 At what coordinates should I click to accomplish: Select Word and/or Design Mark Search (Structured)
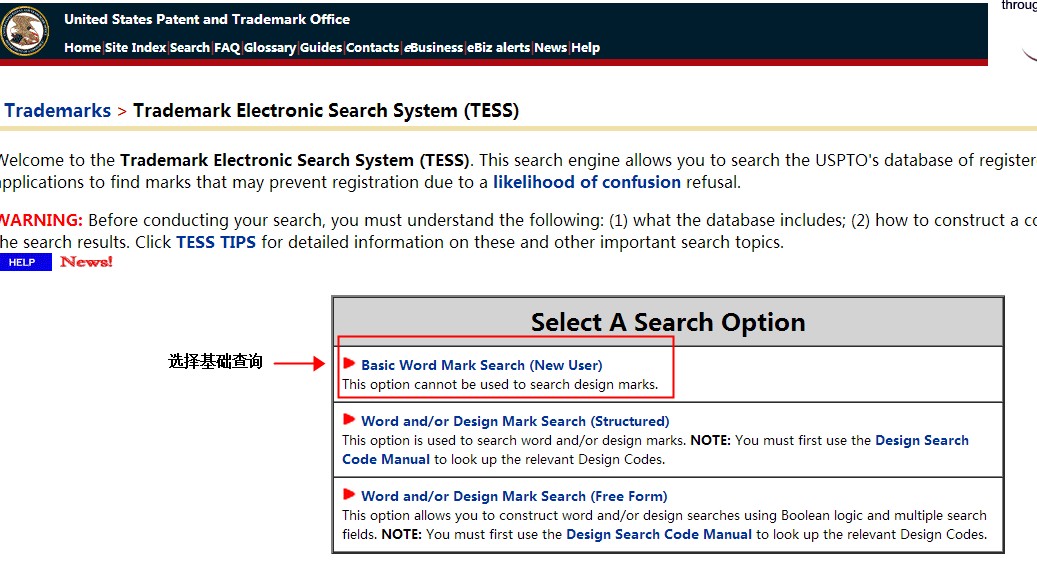tap(515, 421)
